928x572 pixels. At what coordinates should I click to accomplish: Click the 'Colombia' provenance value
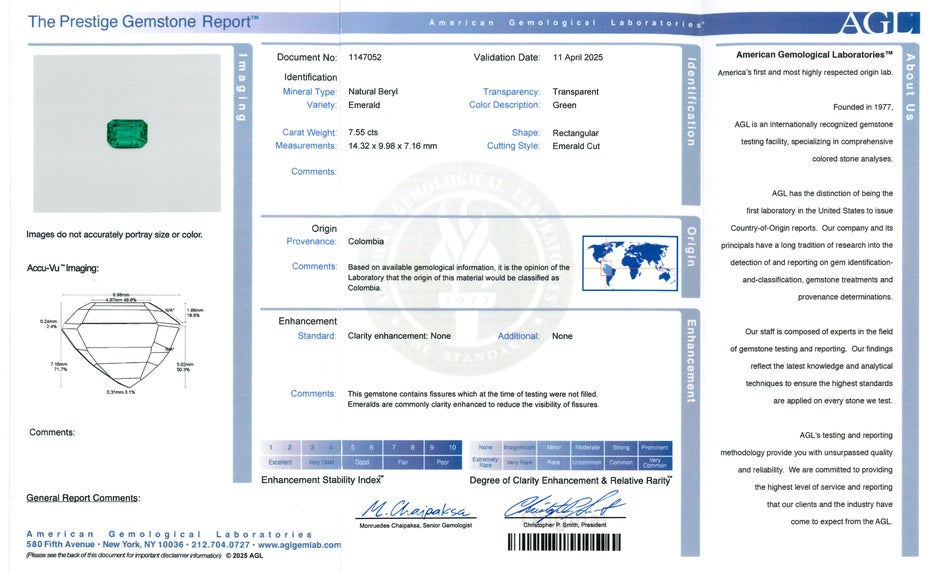coord(366,241)
